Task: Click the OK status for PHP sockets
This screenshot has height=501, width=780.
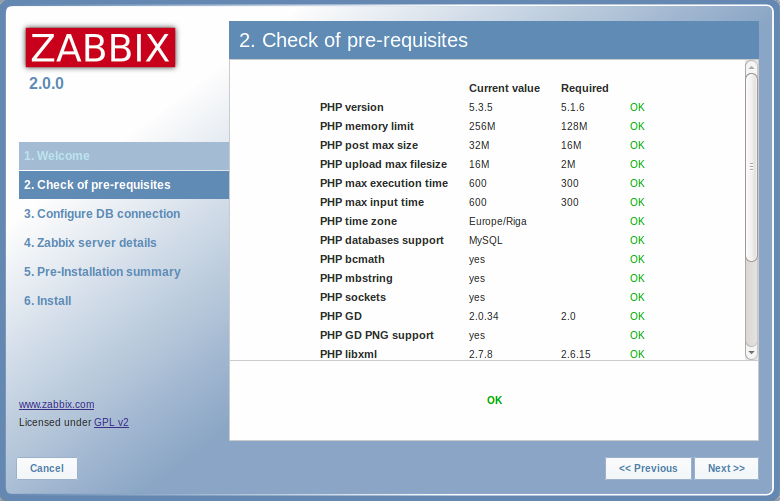Action: coord(637,298)
